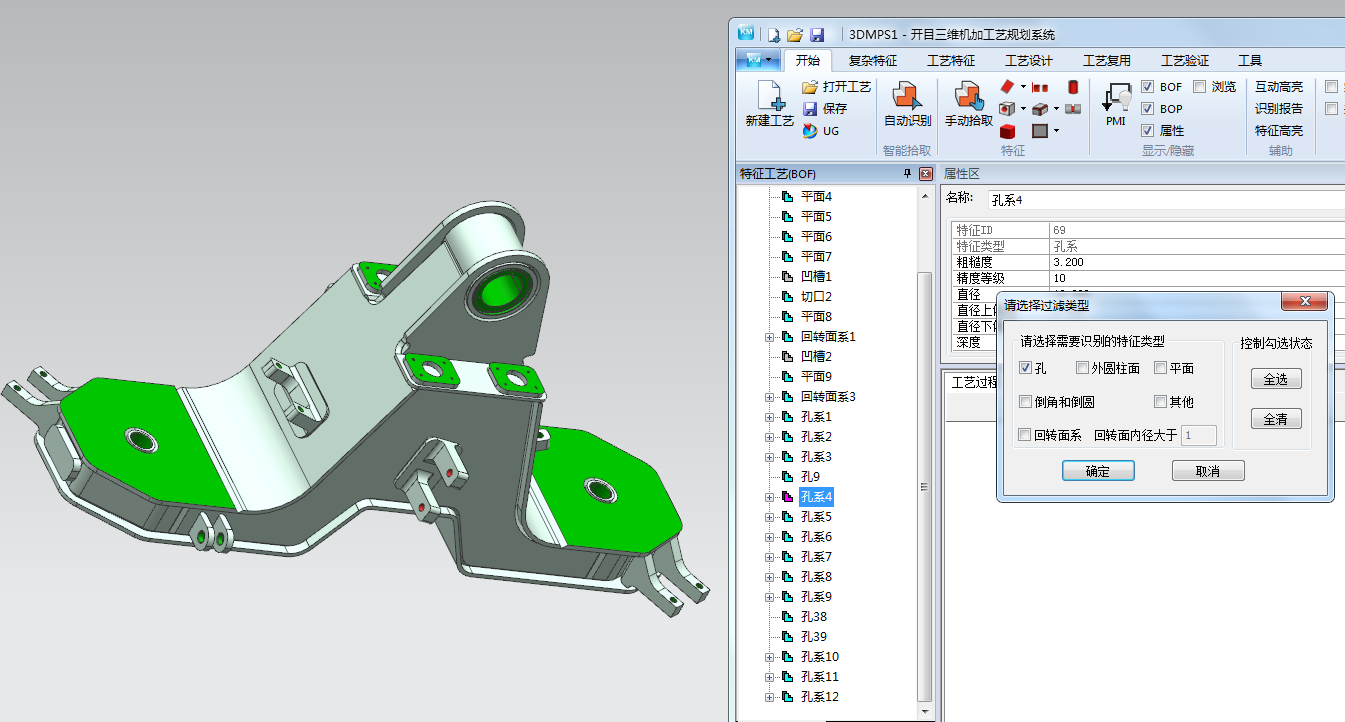This screenshot has height=722, width=1345.
Task: Collapse the 孔系4 tree node
Action: [x=768, y=497]
